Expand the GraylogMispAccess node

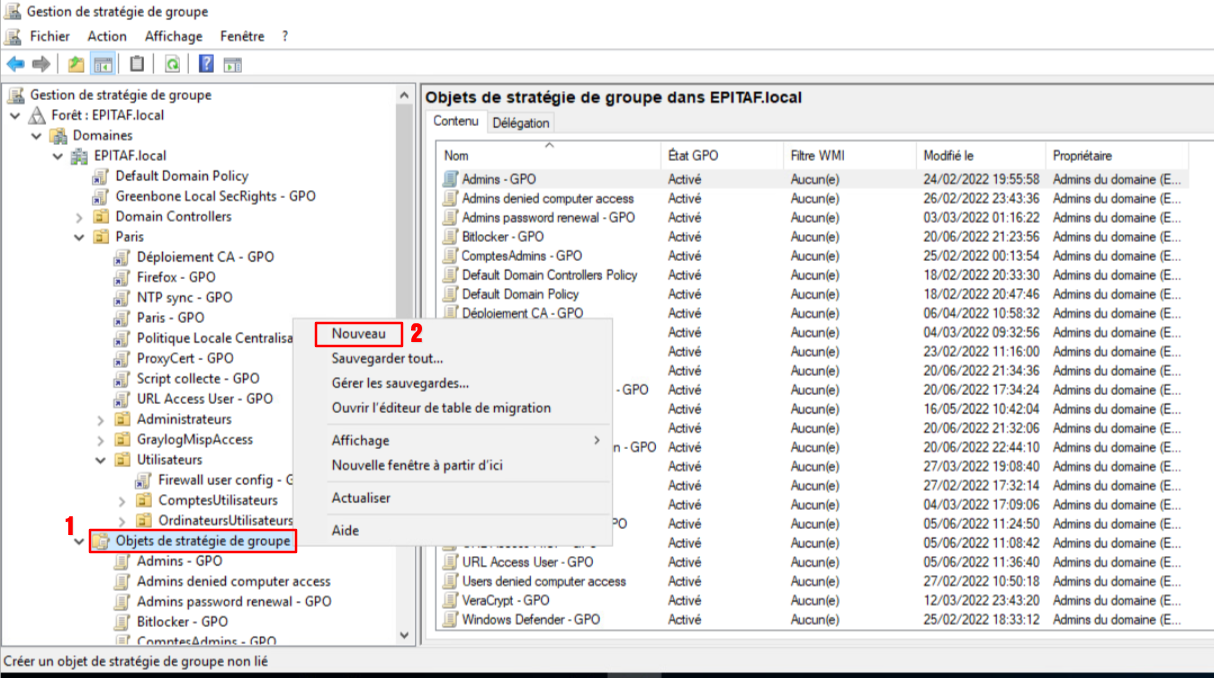click(x=101, y=440)
